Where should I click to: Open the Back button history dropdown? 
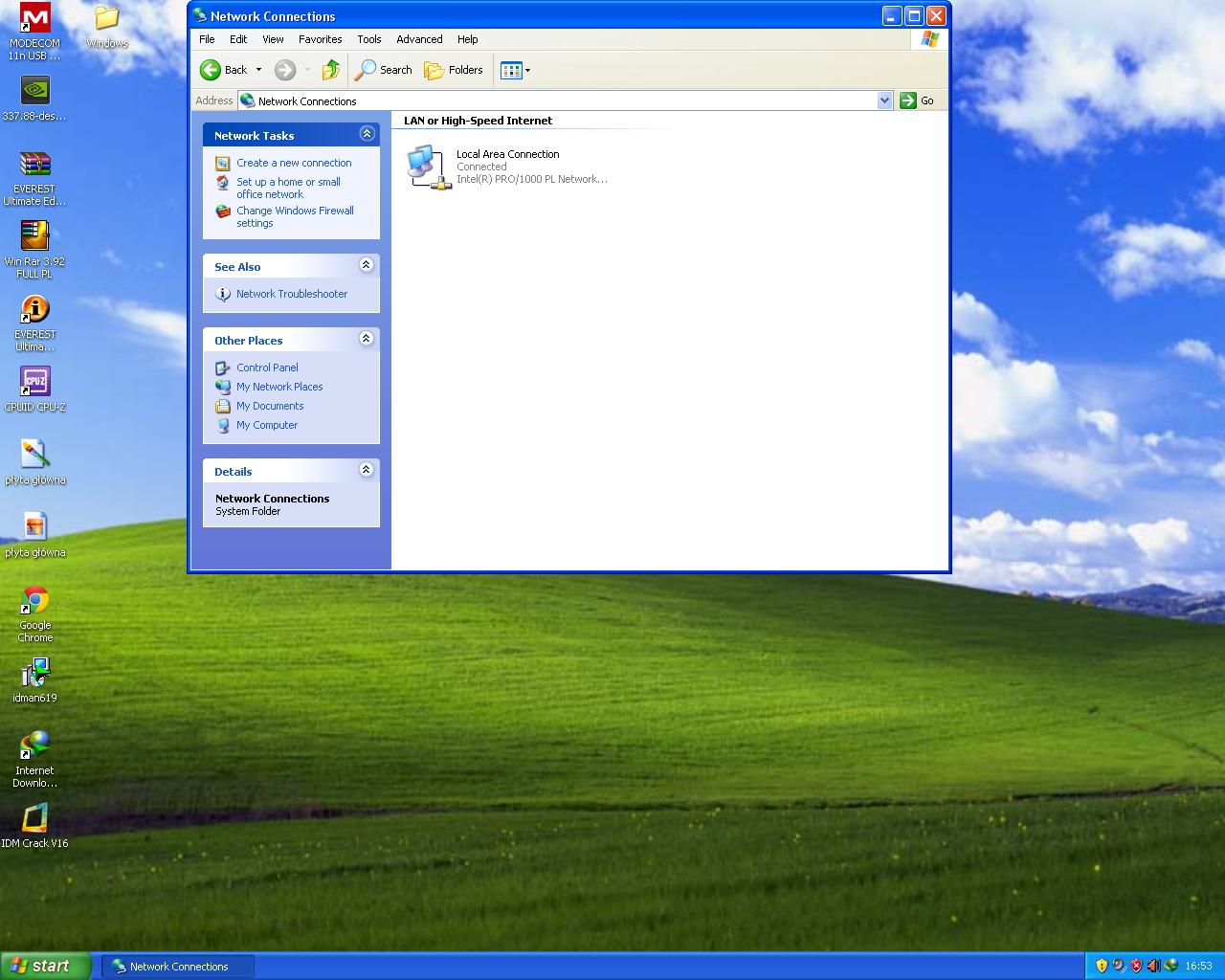tap(256, 70)
